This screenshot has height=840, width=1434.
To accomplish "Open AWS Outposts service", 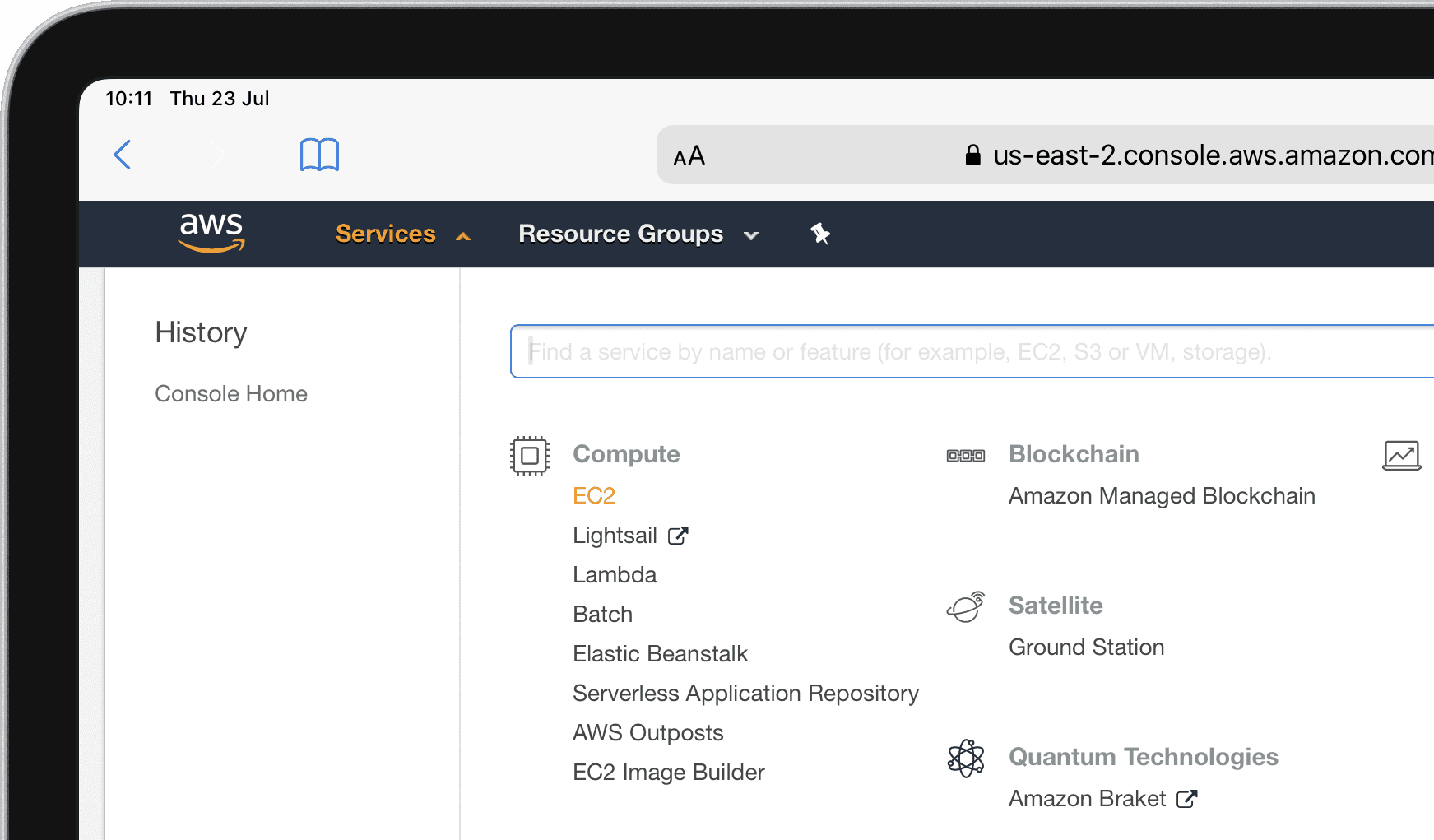I will click(x=647, y=733).
